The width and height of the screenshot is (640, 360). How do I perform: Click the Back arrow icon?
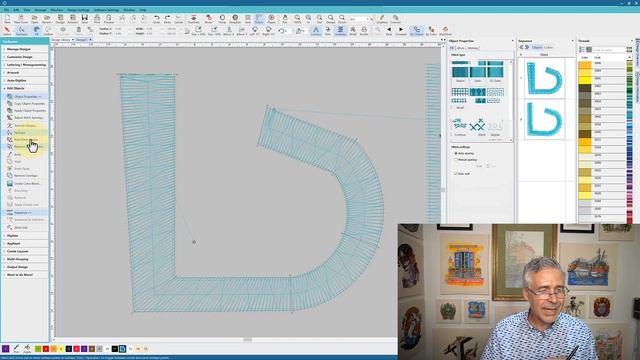pos(389,31)
